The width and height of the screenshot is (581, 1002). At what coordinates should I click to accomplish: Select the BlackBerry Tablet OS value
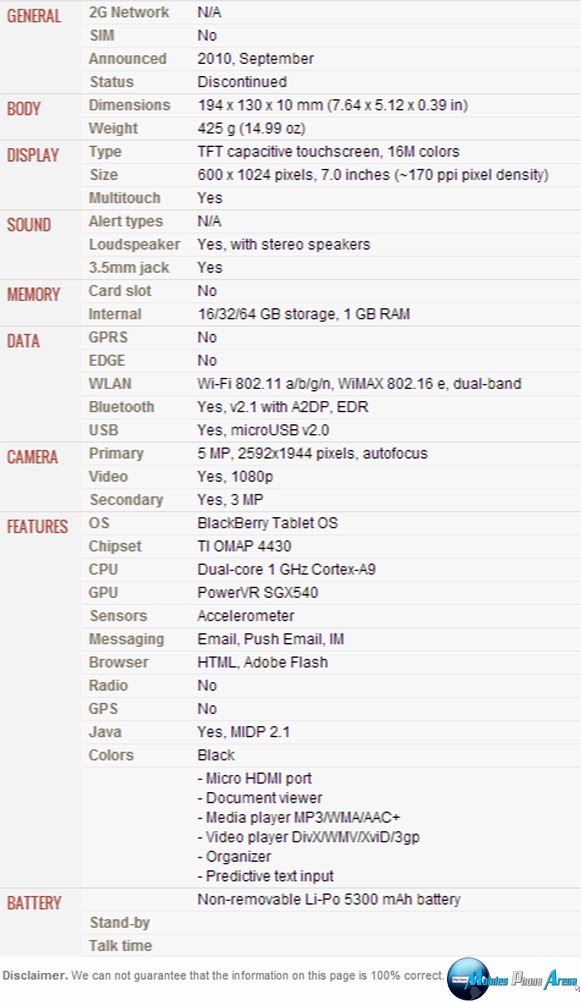(267, 523)
